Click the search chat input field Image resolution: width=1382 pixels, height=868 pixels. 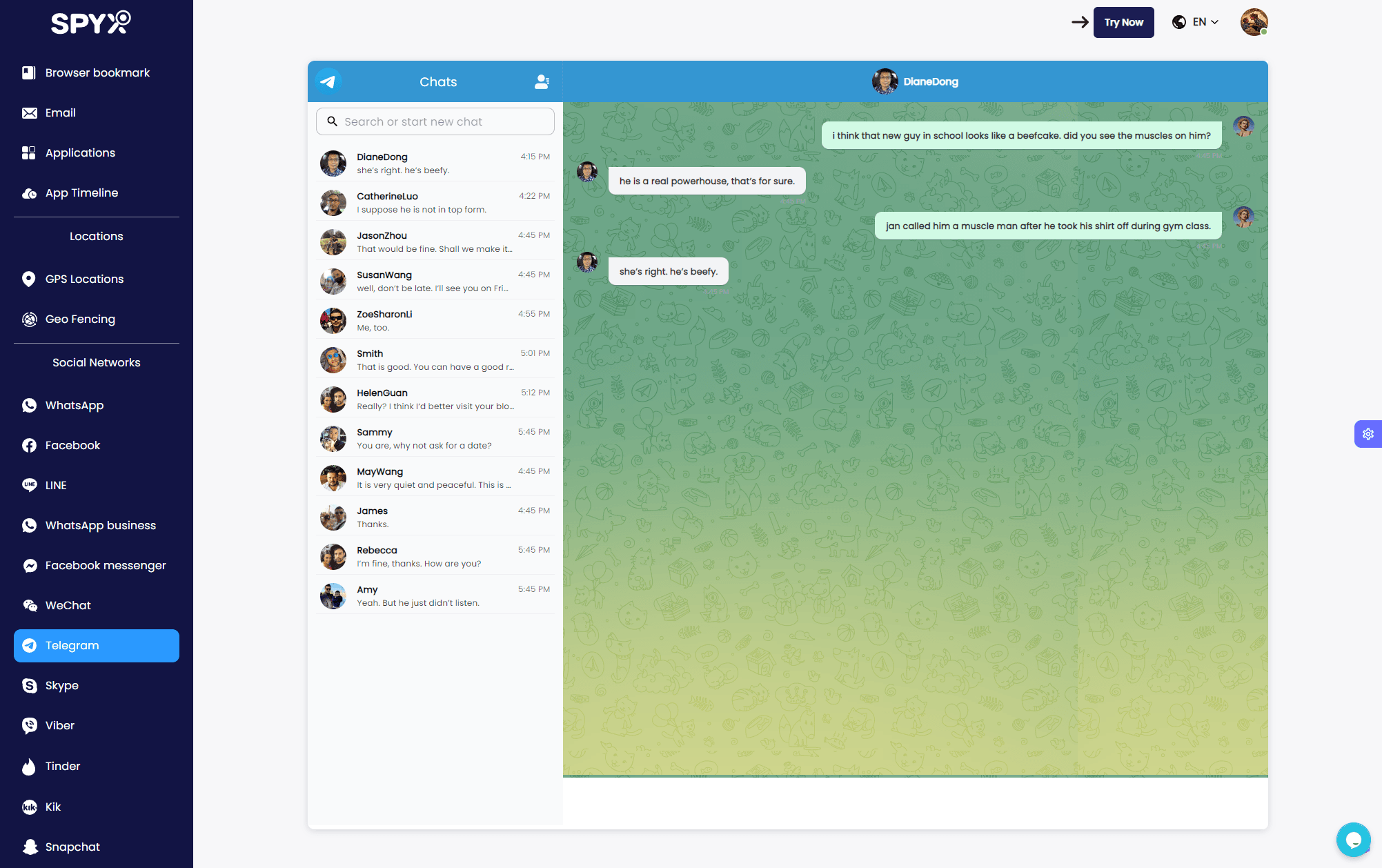click(x=435, y=121)
